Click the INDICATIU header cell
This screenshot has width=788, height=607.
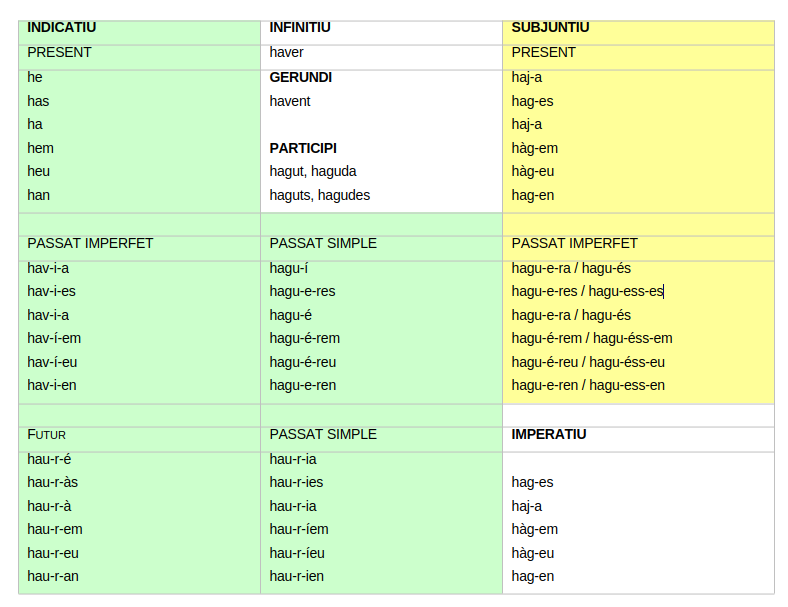(x=62, y=28)
